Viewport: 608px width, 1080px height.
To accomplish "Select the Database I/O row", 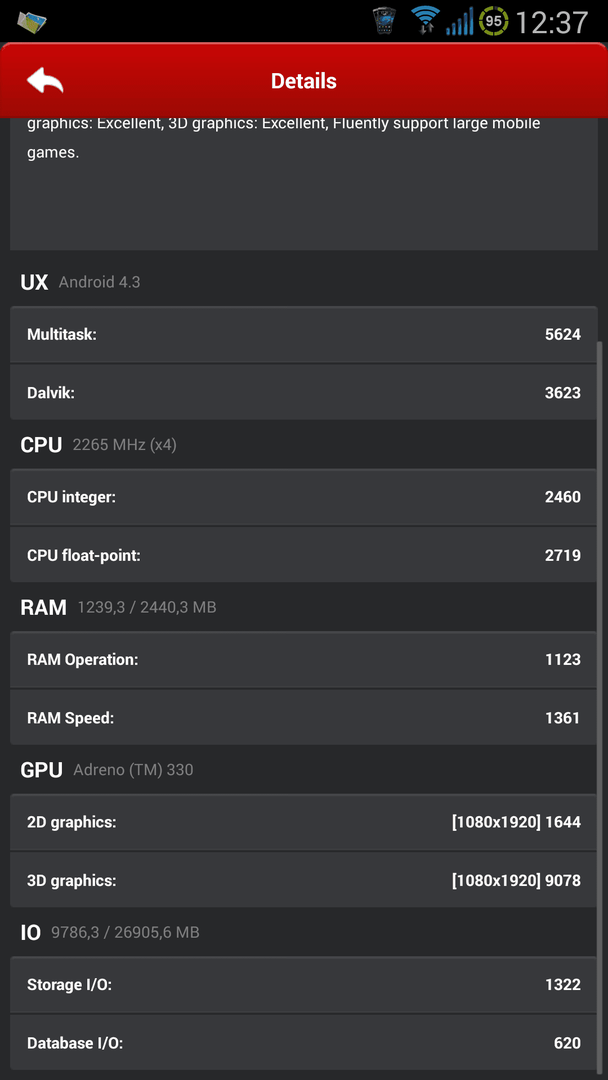I will tap(304, 1043).
